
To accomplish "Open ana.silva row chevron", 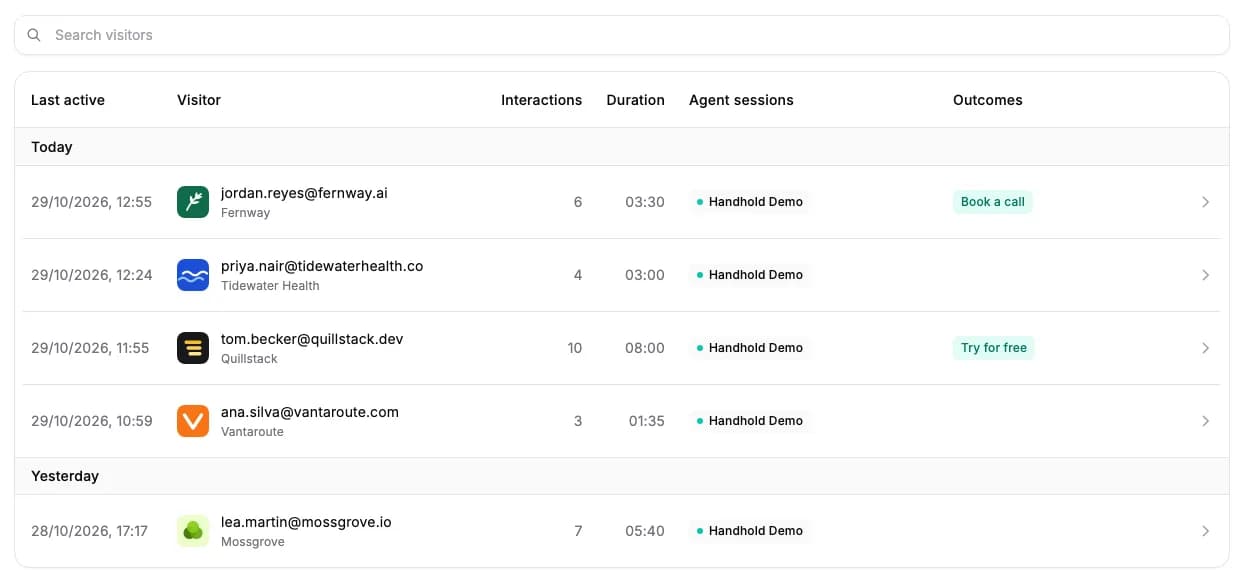I will [x=1205, y=421].
